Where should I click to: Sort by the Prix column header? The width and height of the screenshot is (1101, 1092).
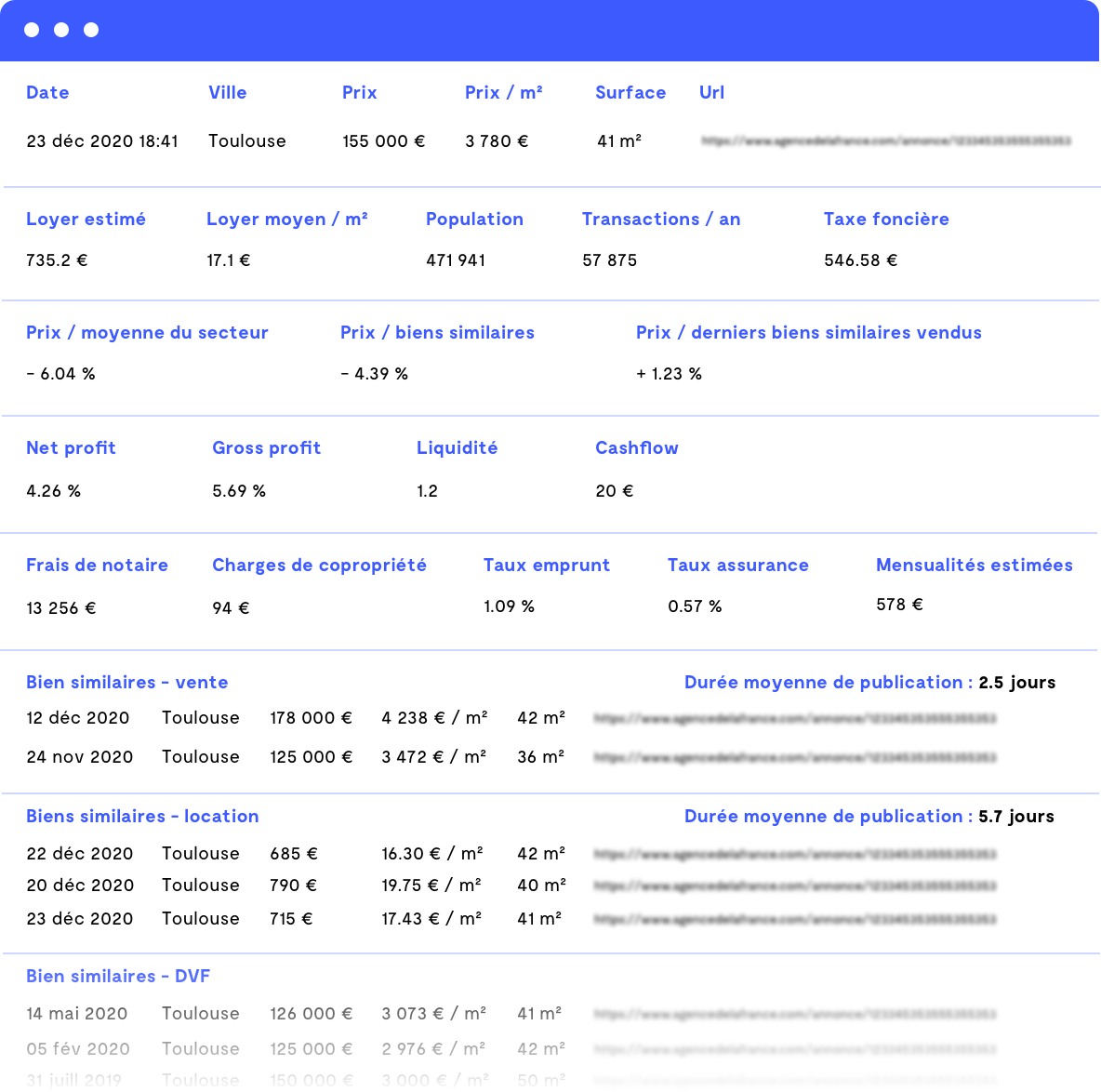[360, 92]
